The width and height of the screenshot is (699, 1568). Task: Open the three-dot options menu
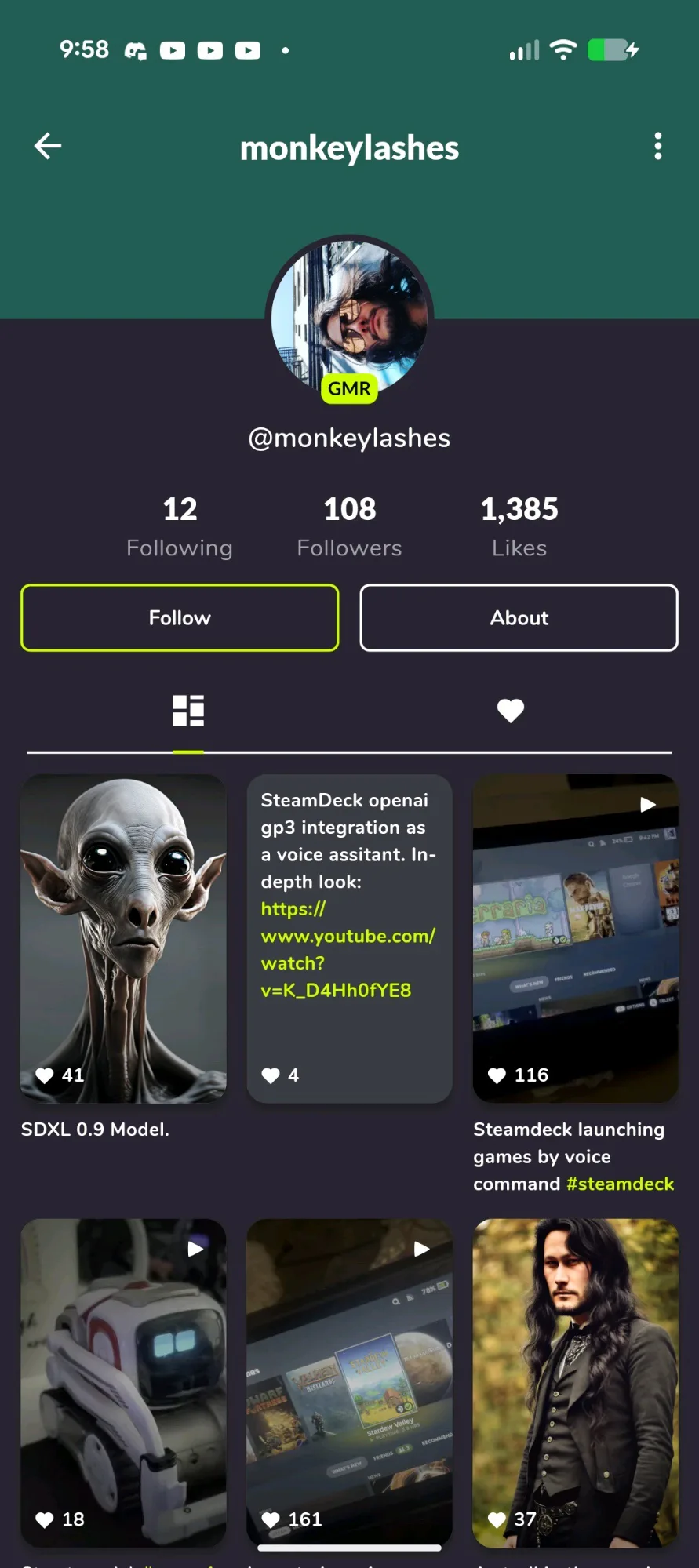657,146
